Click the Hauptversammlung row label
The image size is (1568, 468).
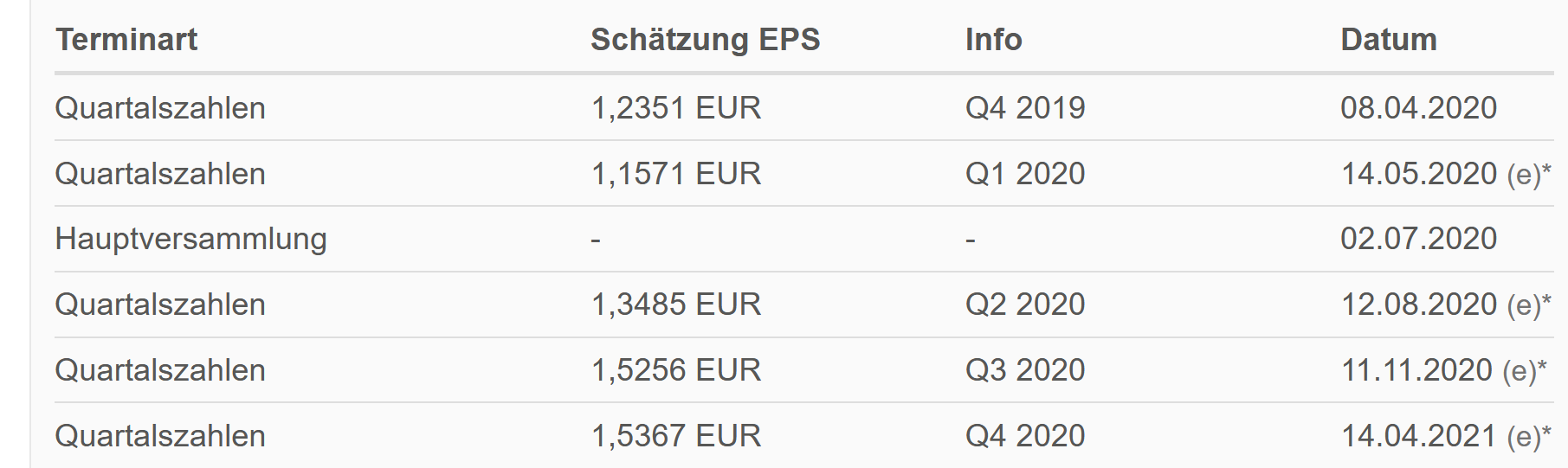click(x=190, y=239)
